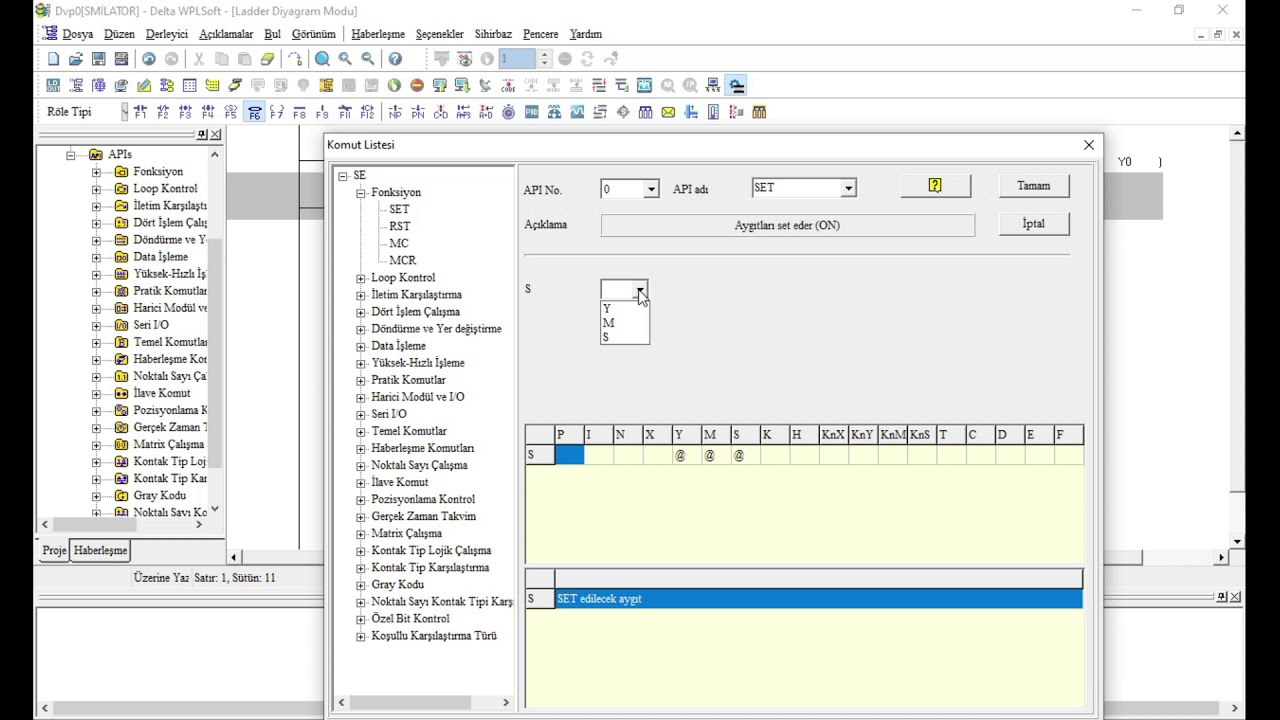Open the API No. dropdown
Viewport: 1280px width, 720px height.
652,189
